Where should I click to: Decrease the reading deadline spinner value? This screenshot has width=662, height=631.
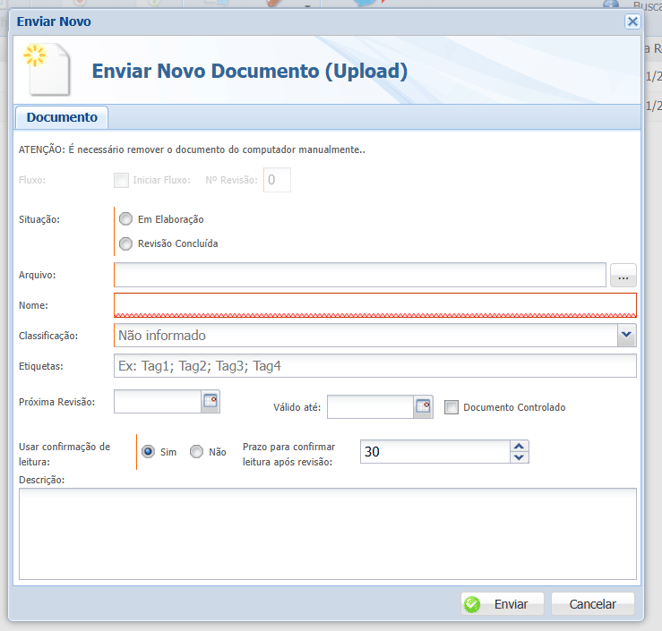click(518, 458)
